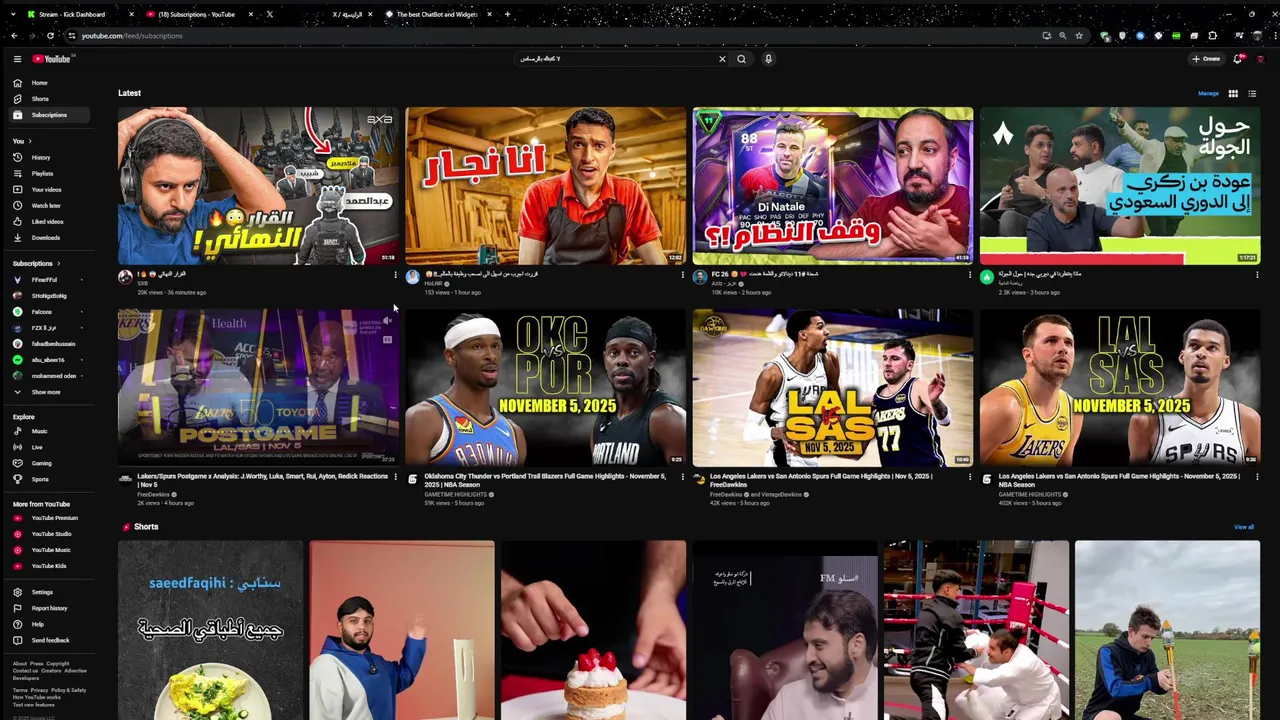Screen dimensions: 1280x720
Task: Open Music under Explore
Action: [50, 431]
